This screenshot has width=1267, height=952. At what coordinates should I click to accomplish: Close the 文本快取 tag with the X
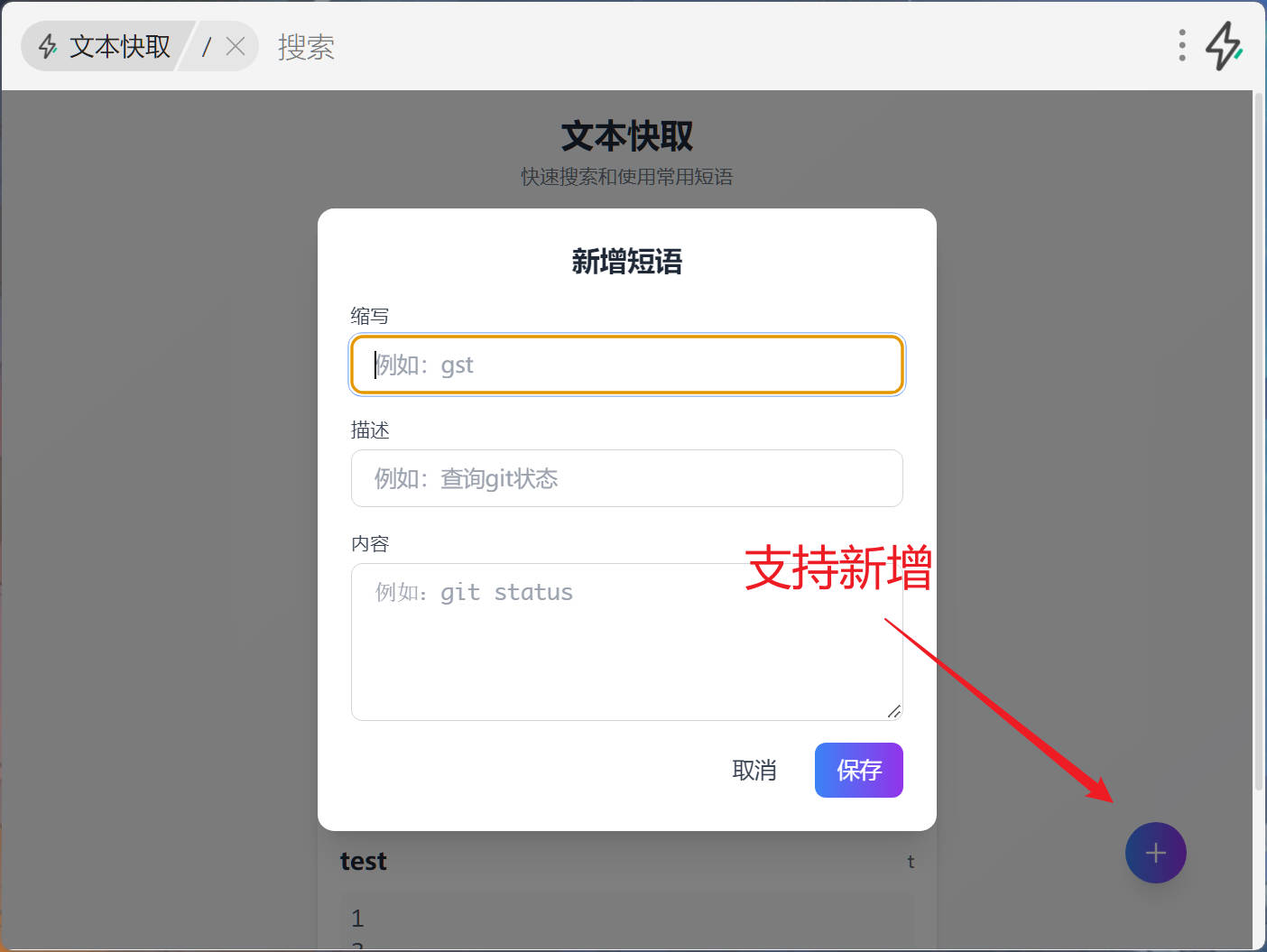click(236, 46)
